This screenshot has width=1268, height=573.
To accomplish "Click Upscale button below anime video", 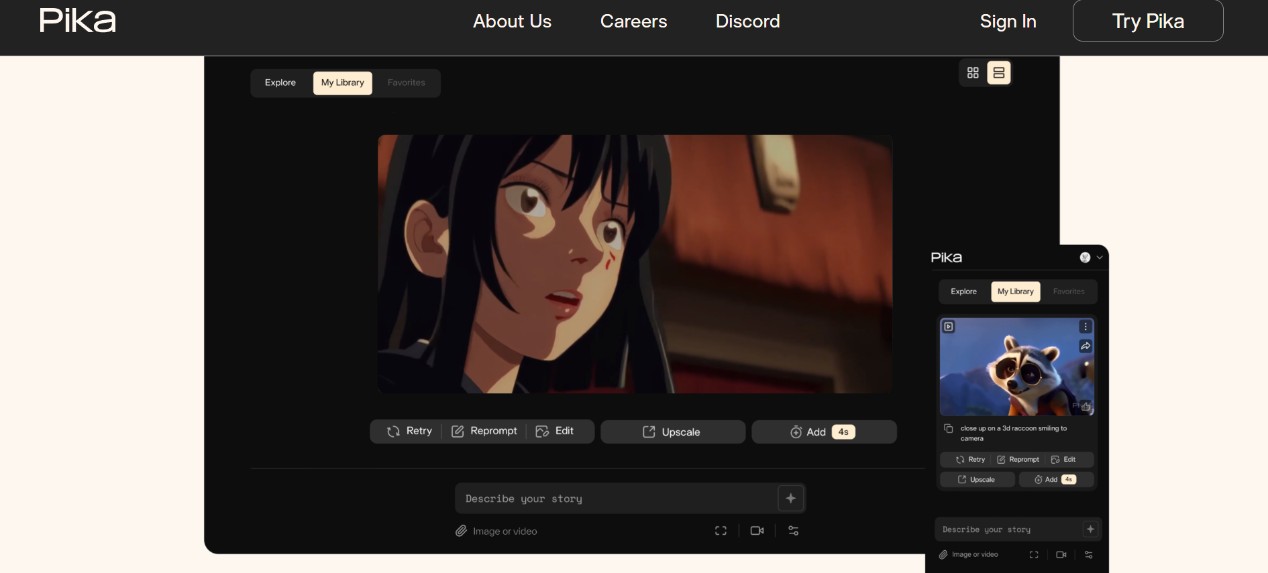I will click(672, 432).
